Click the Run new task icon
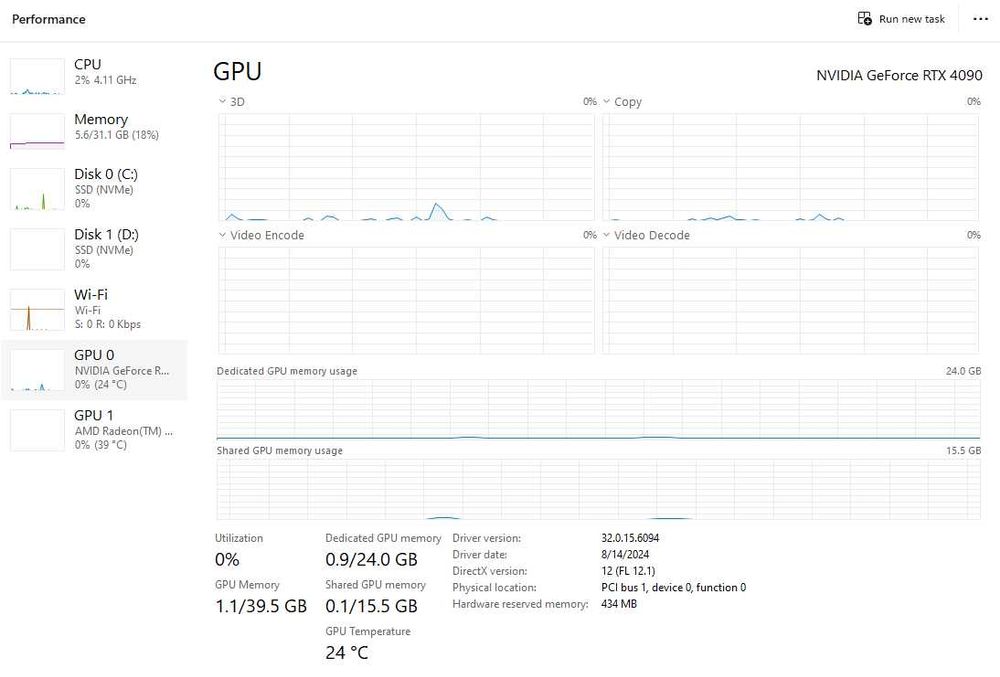 click(x=865, y=19)
